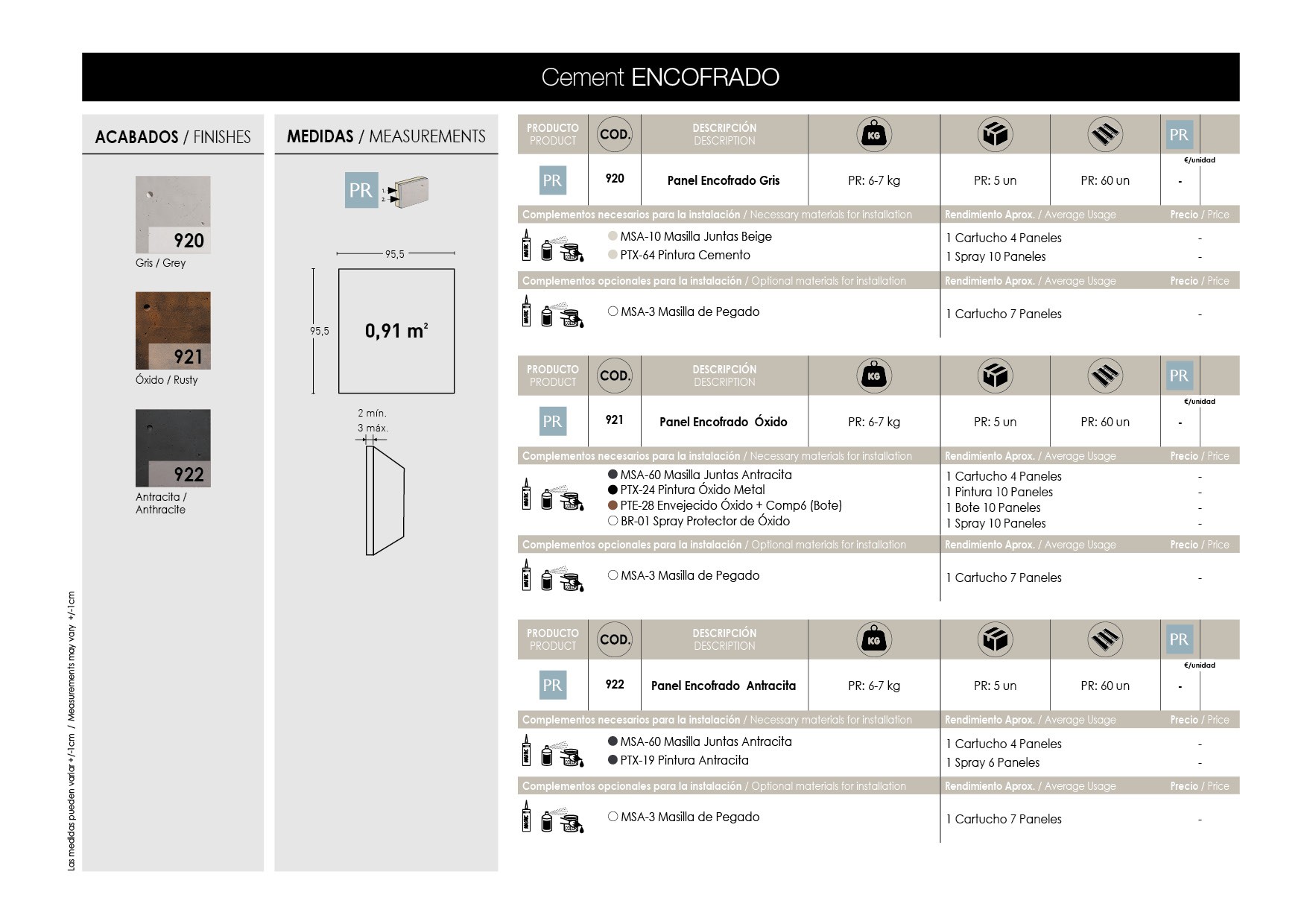
Task: Click the code 920 table cell
Action: pos(615,178)
